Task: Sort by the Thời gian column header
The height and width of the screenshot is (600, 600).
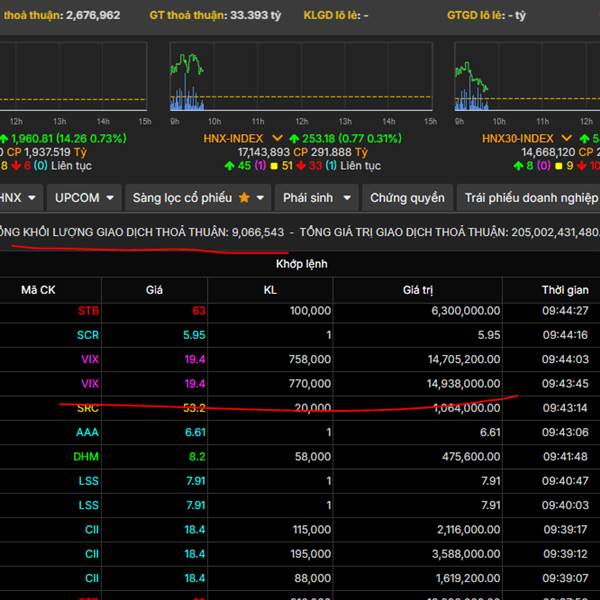Action: (x=565, y=290)
